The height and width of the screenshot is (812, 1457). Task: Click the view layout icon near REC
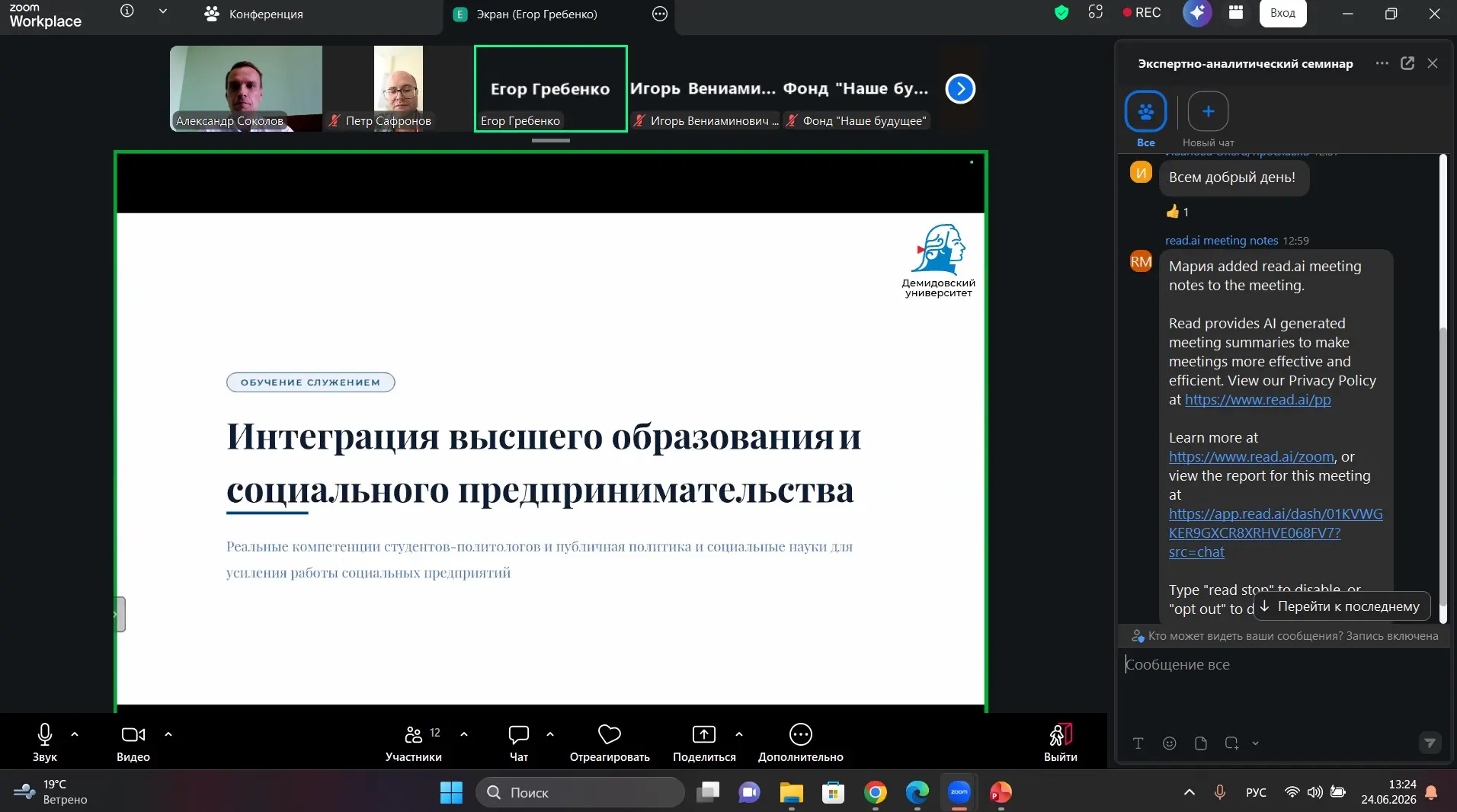pos(1096,12)
